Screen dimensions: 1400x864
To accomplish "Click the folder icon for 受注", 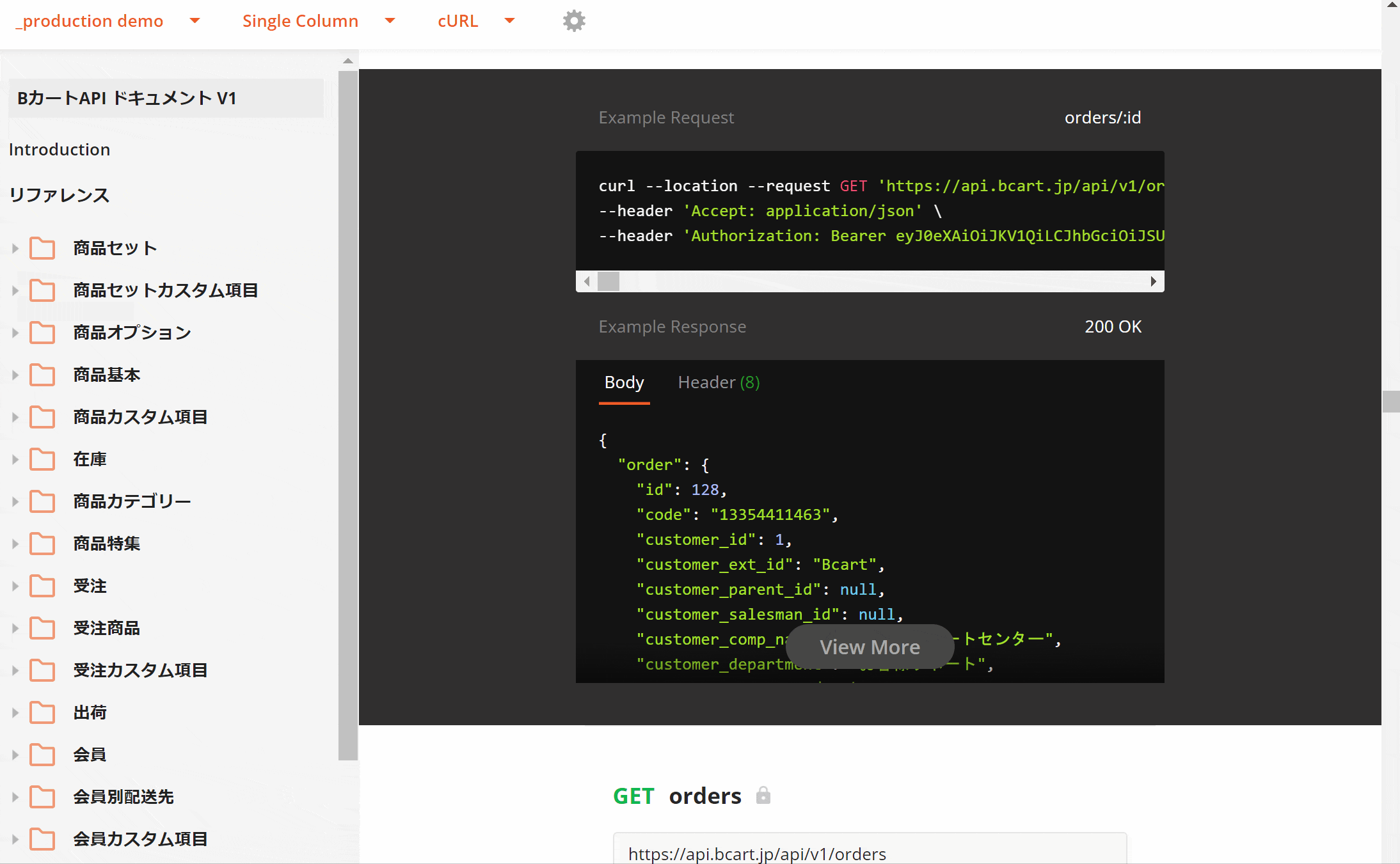I will point(42,586).
